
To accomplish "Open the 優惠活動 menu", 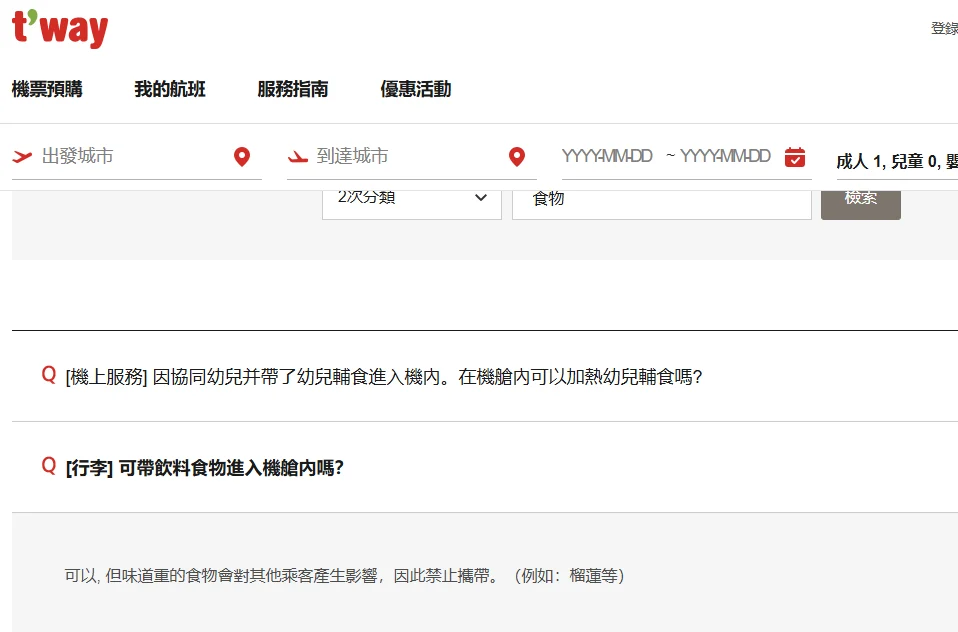I will (x=416, y=89).
